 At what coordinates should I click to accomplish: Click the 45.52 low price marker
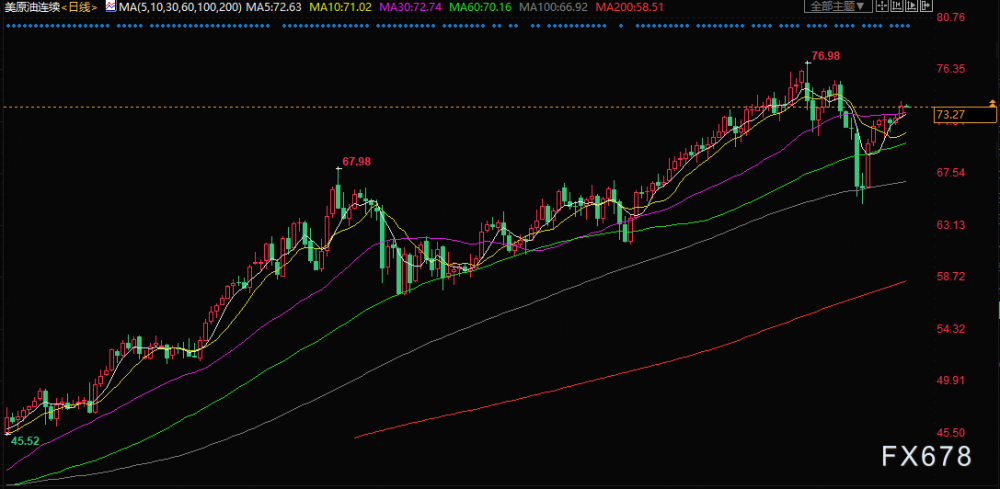tap(25, 441)
